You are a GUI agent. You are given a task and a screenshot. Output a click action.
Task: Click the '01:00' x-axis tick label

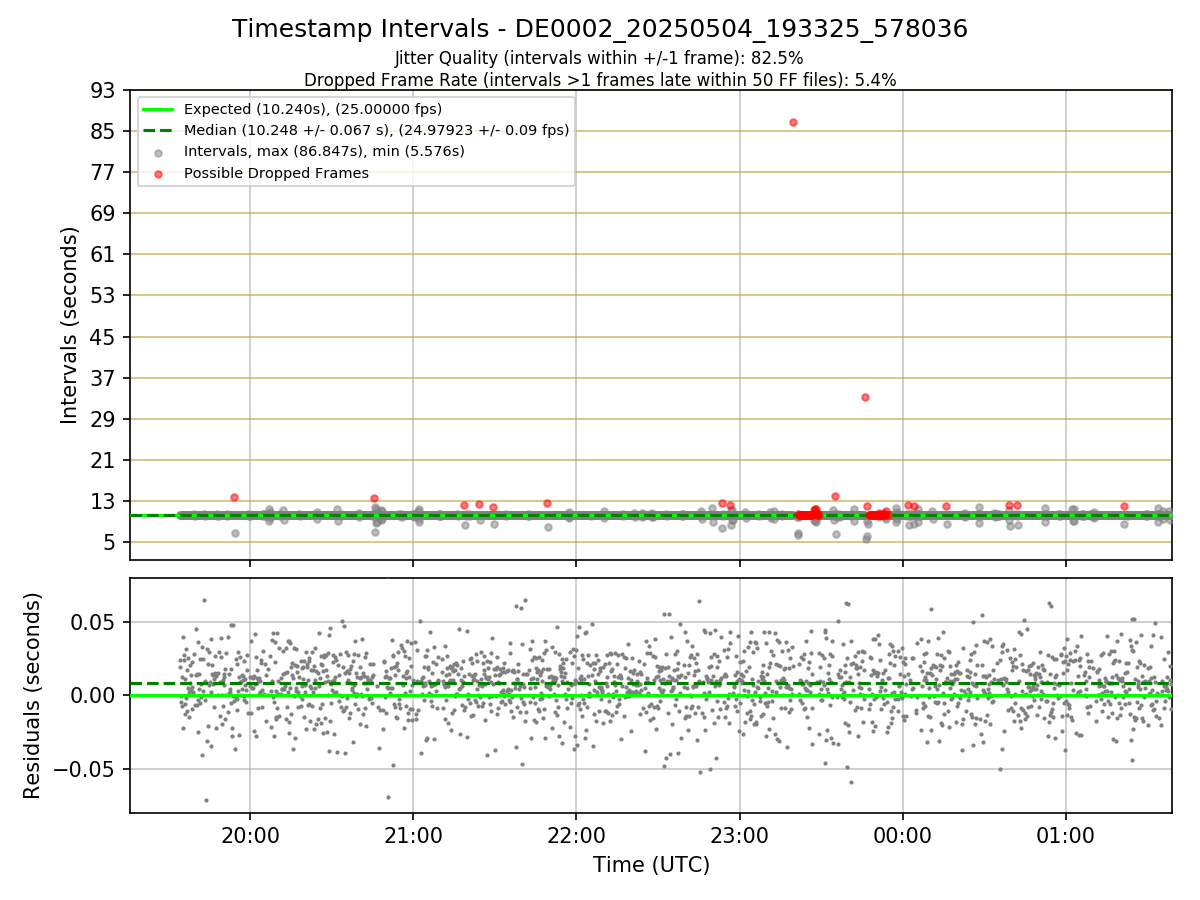click(x=1065, y=835)
